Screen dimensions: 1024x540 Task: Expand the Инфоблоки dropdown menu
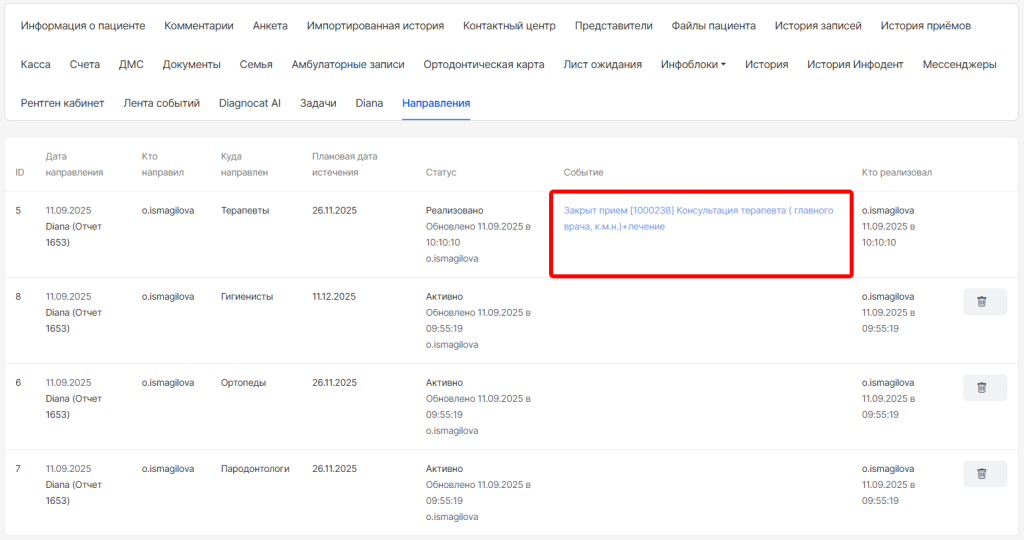693,65
